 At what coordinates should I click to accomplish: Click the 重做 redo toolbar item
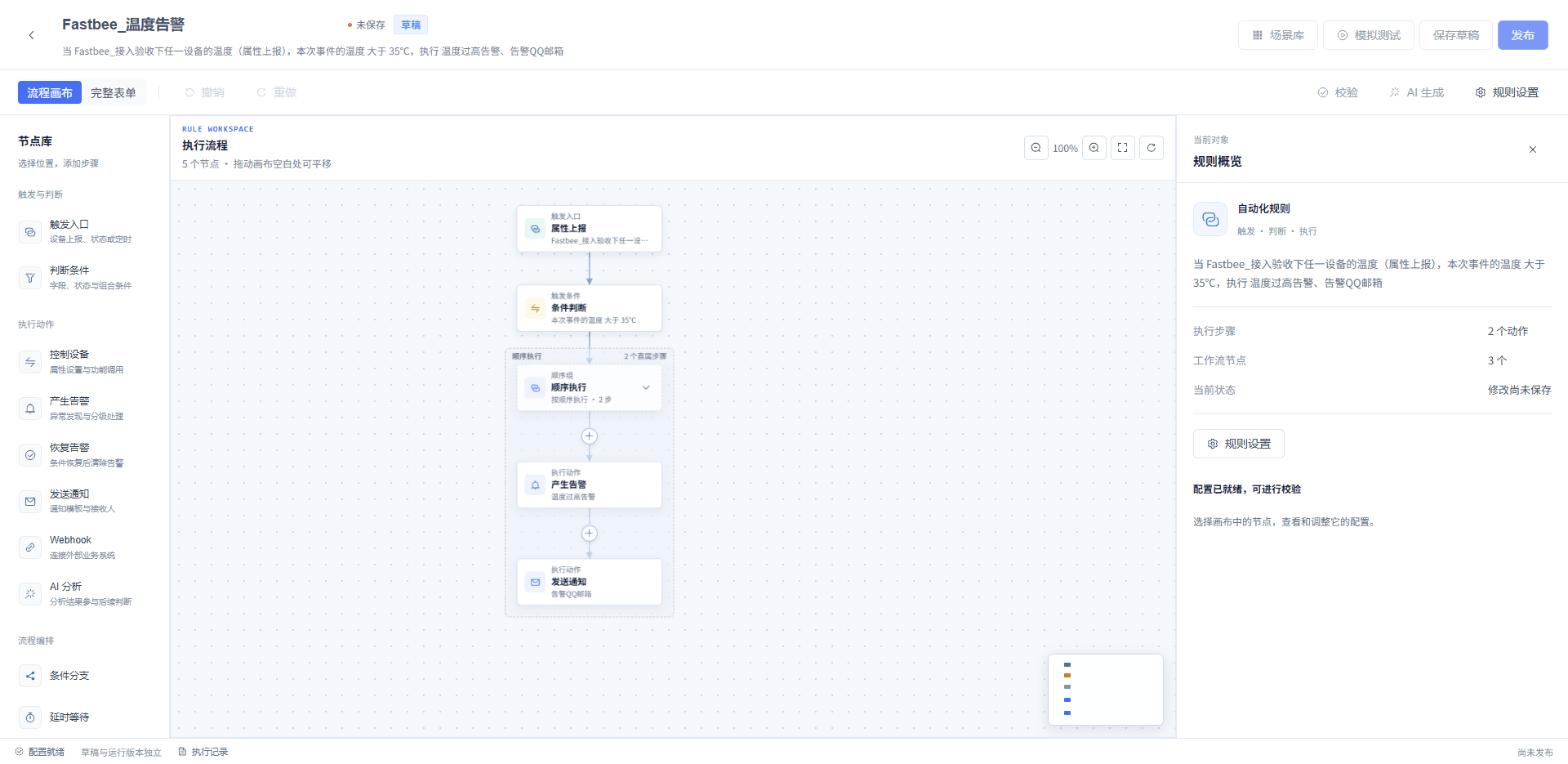[x=276, y=92]
